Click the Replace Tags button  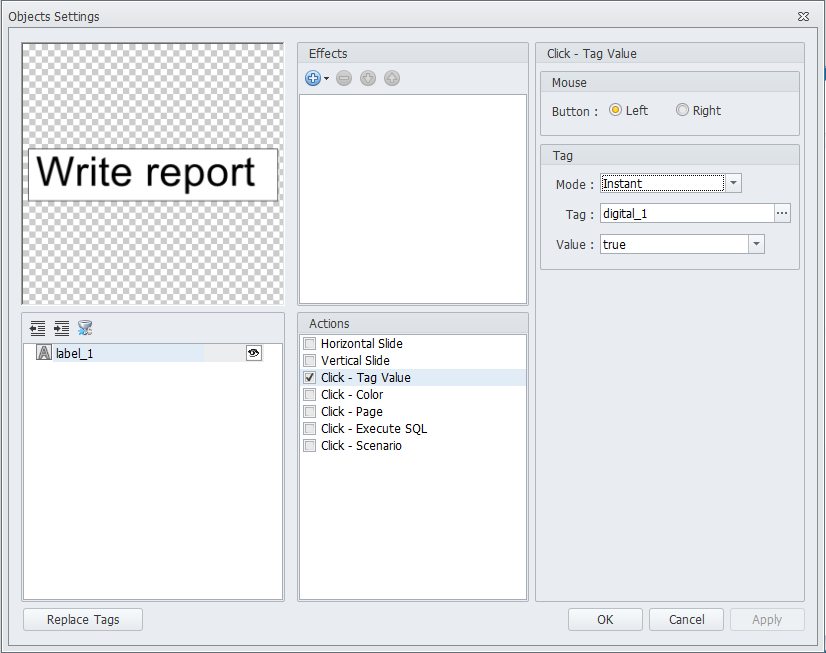(x=83, y=620)
